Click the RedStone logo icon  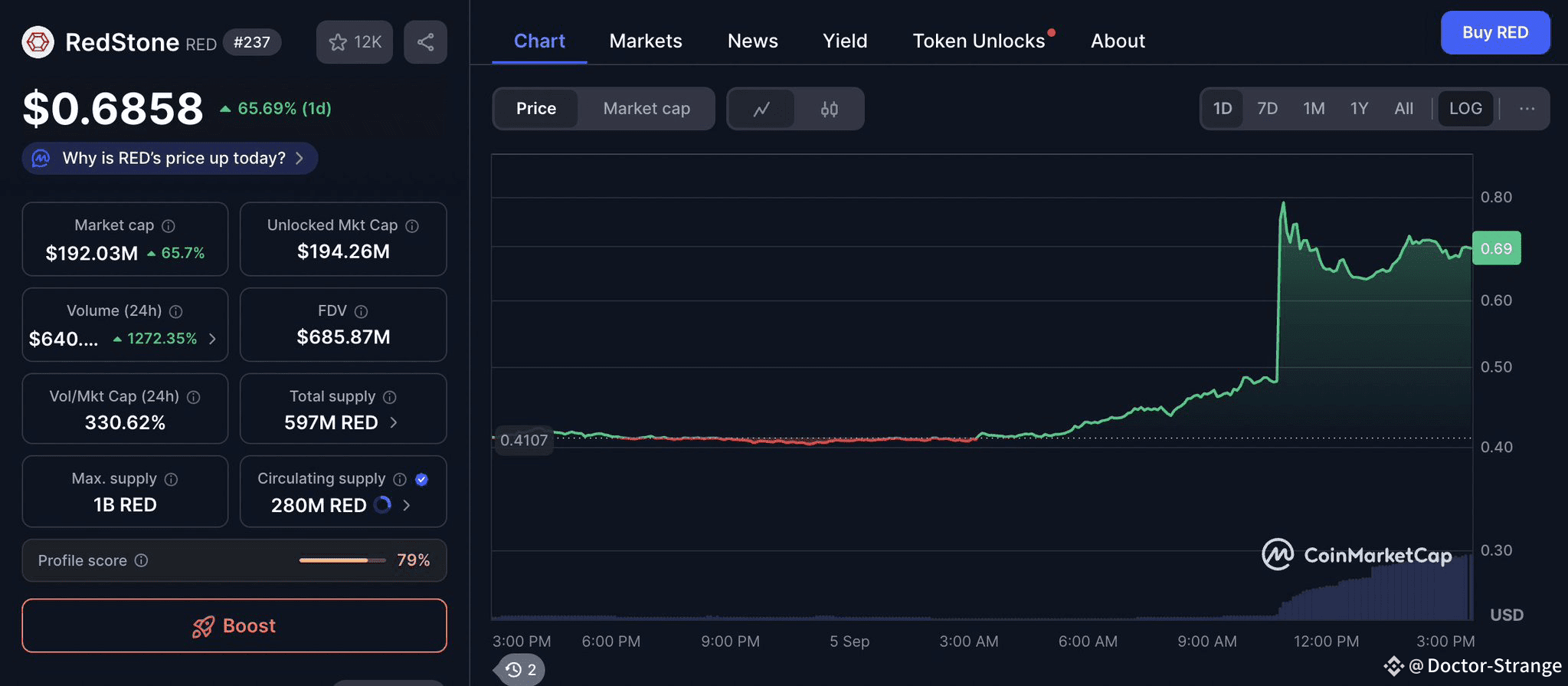38,42
